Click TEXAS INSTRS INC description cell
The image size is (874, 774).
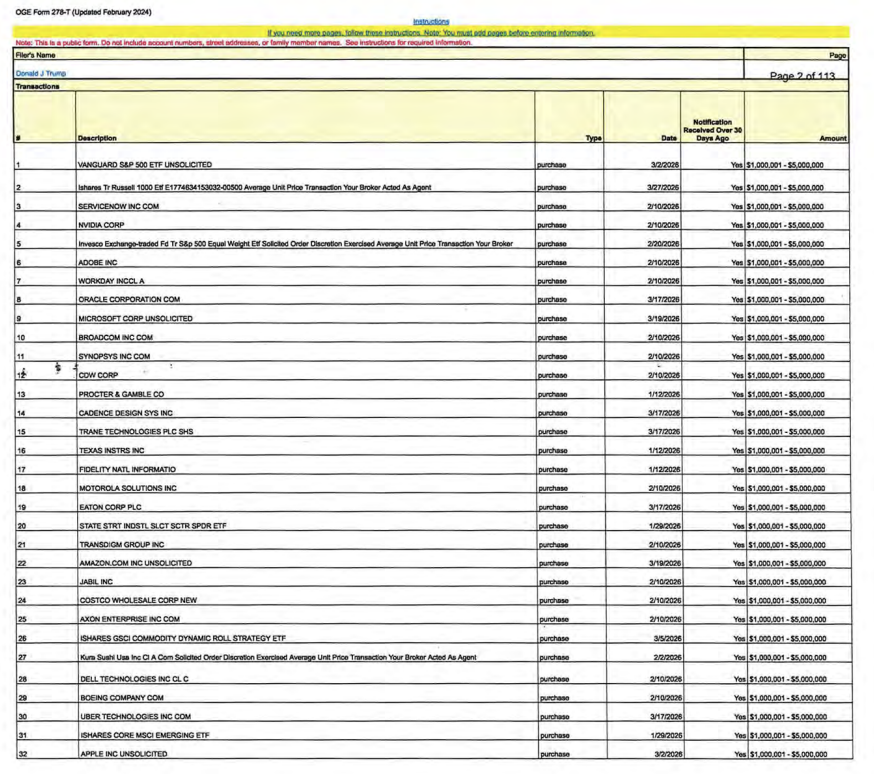[111, 451]
